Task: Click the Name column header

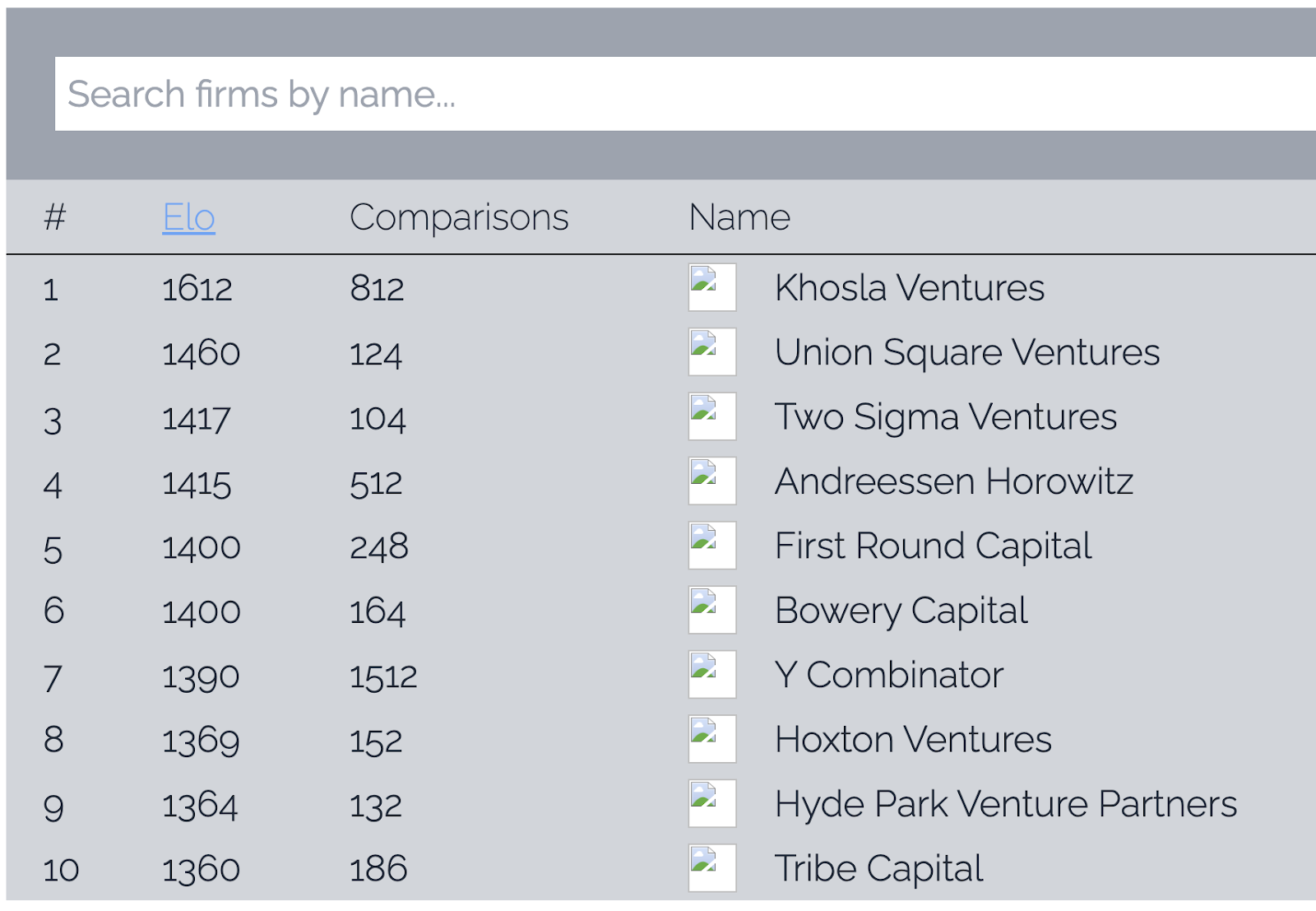Action: (x=739, y=217)
